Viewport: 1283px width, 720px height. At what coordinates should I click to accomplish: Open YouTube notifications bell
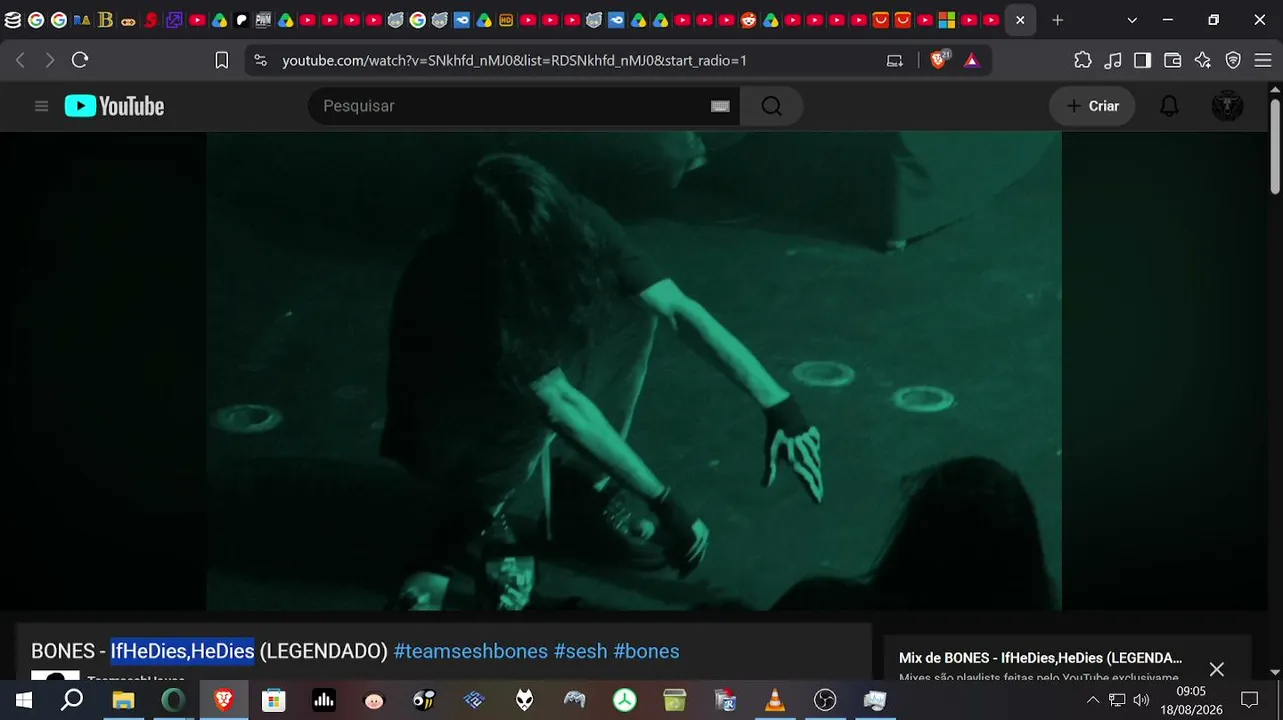(x=1169, y=106)
